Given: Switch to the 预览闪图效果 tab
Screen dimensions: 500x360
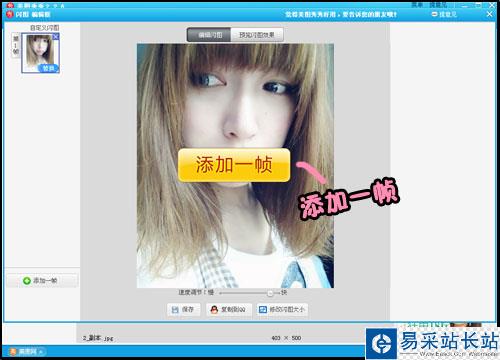Looking at the screenshot, I should [x=257, y=35].
